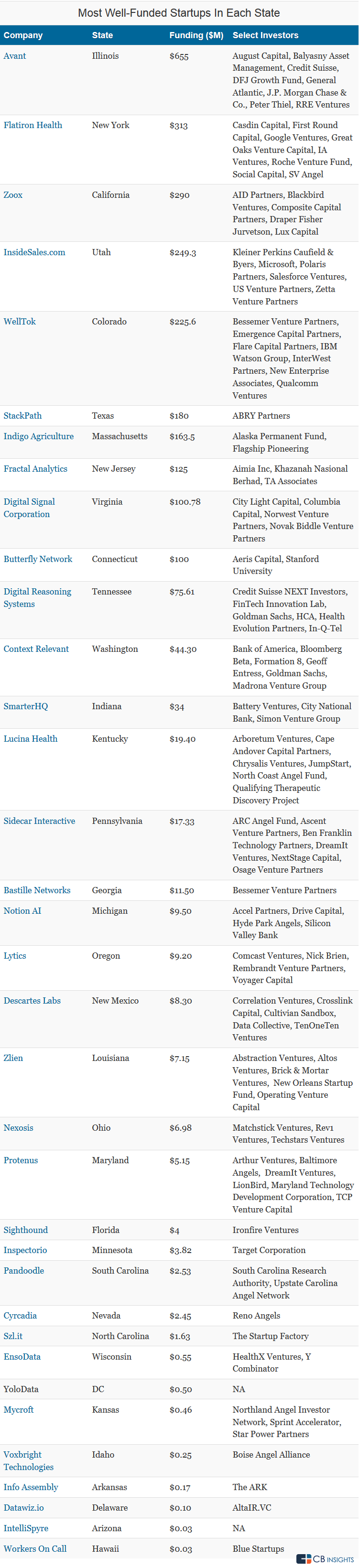This screenshot has height=1568, width=359.
Task: Open the Sighthound link
Action: coord(25,1230)
